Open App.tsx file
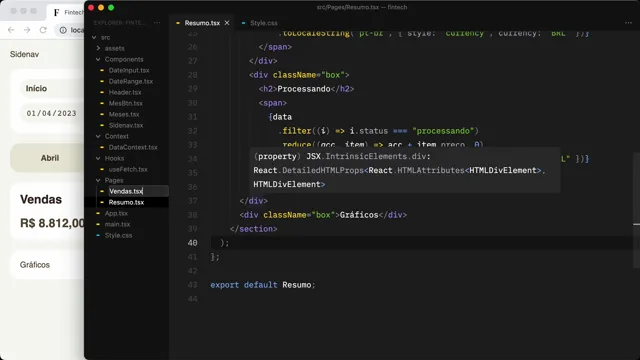This screenshot has width=640, height=360. tap(116, 213)
